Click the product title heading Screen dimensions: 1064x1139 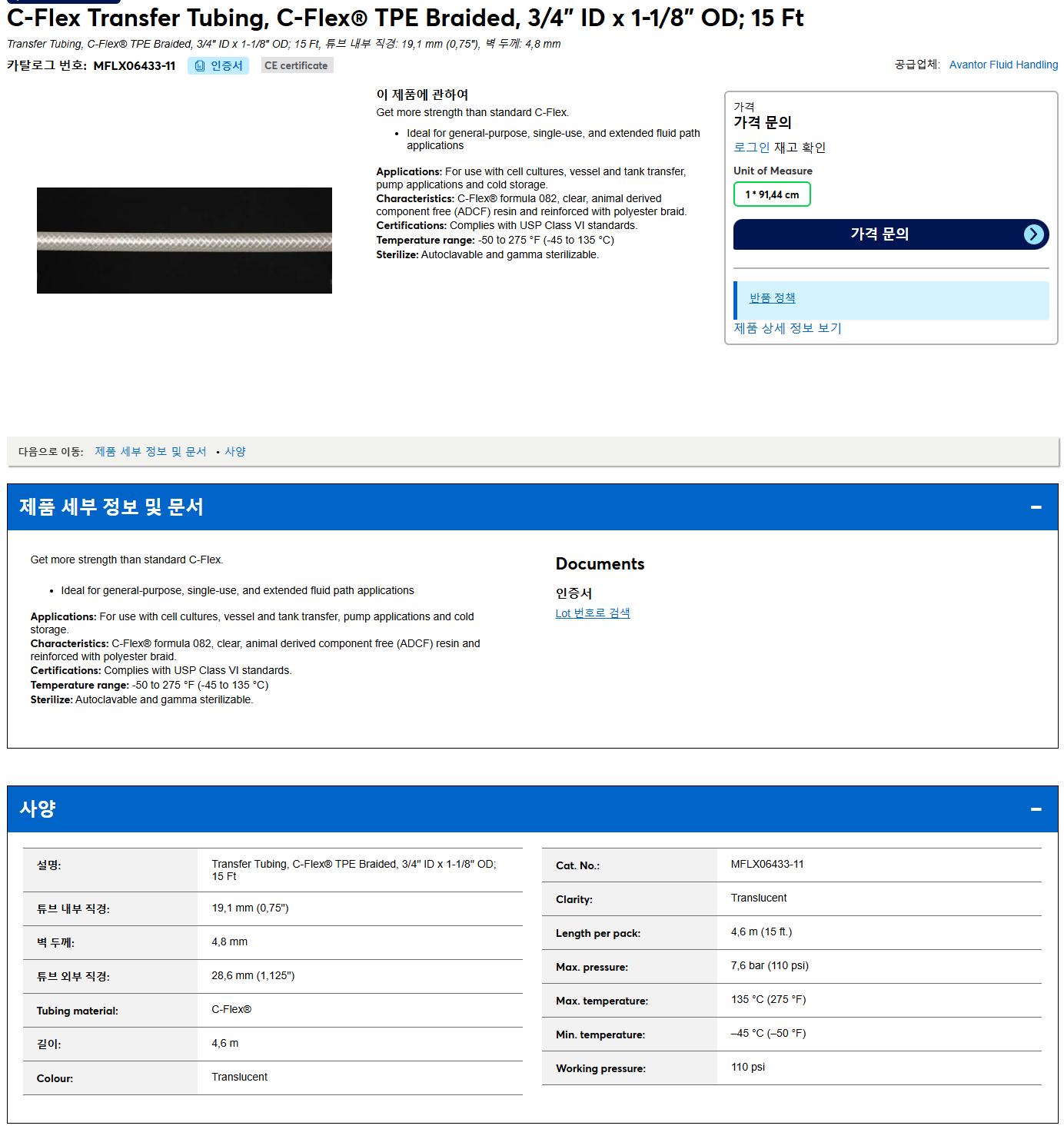(405, 18)
